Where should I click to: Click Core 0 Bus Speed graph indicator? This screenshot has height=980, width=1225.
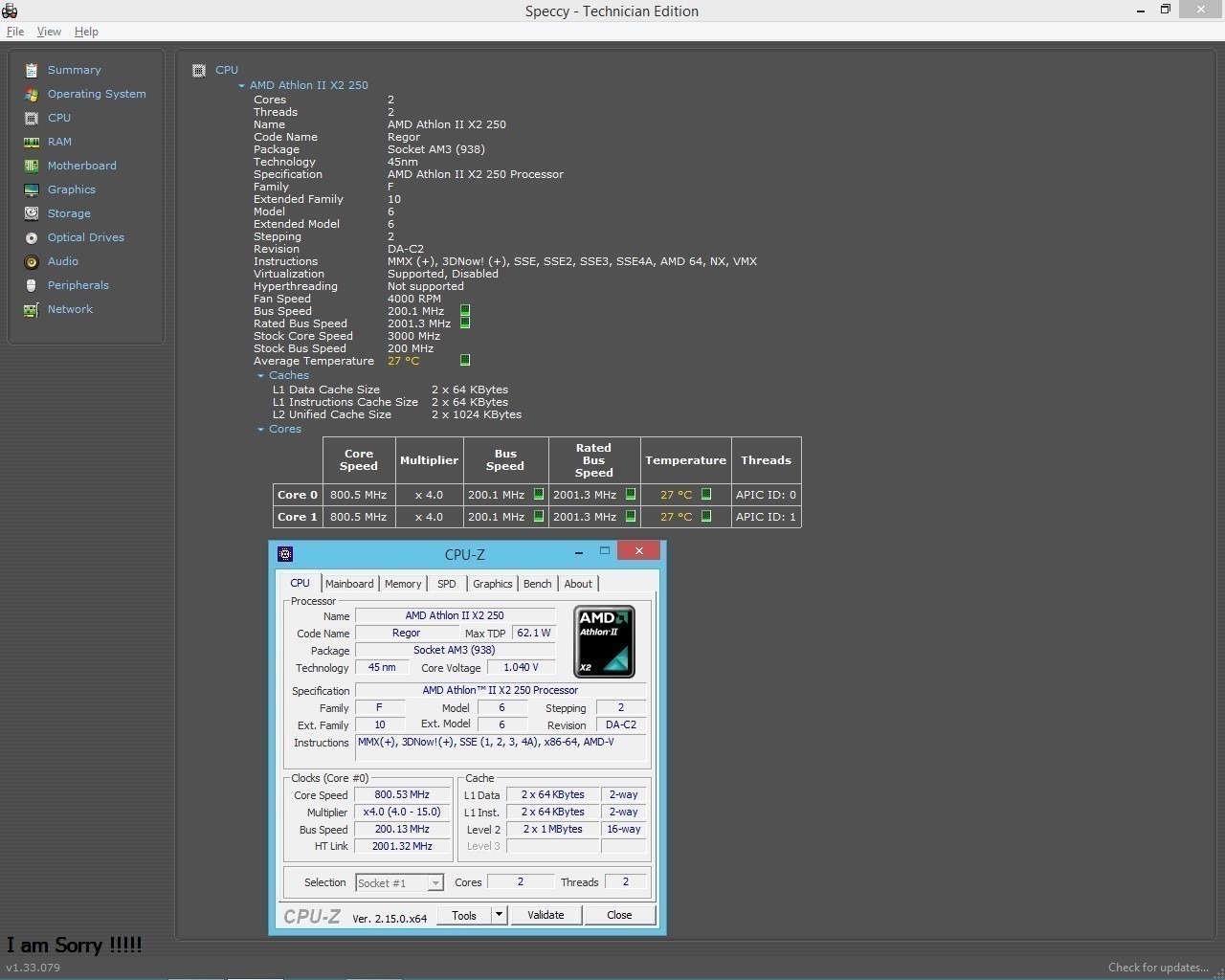point(539,495)
